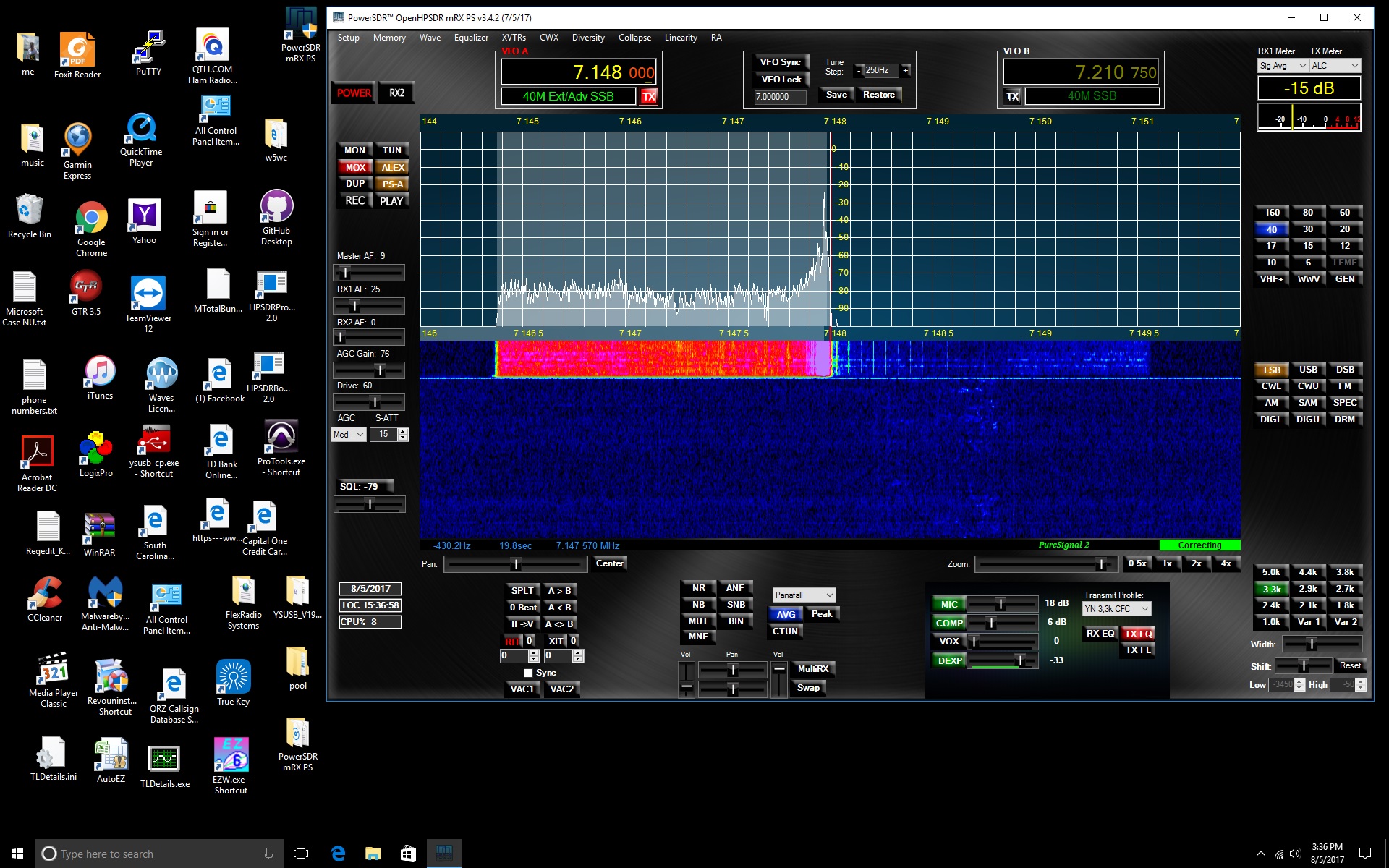This screenshot has height=868, width=1389.
Task: Open the Memory menu
Action: [x=389, y=38]
